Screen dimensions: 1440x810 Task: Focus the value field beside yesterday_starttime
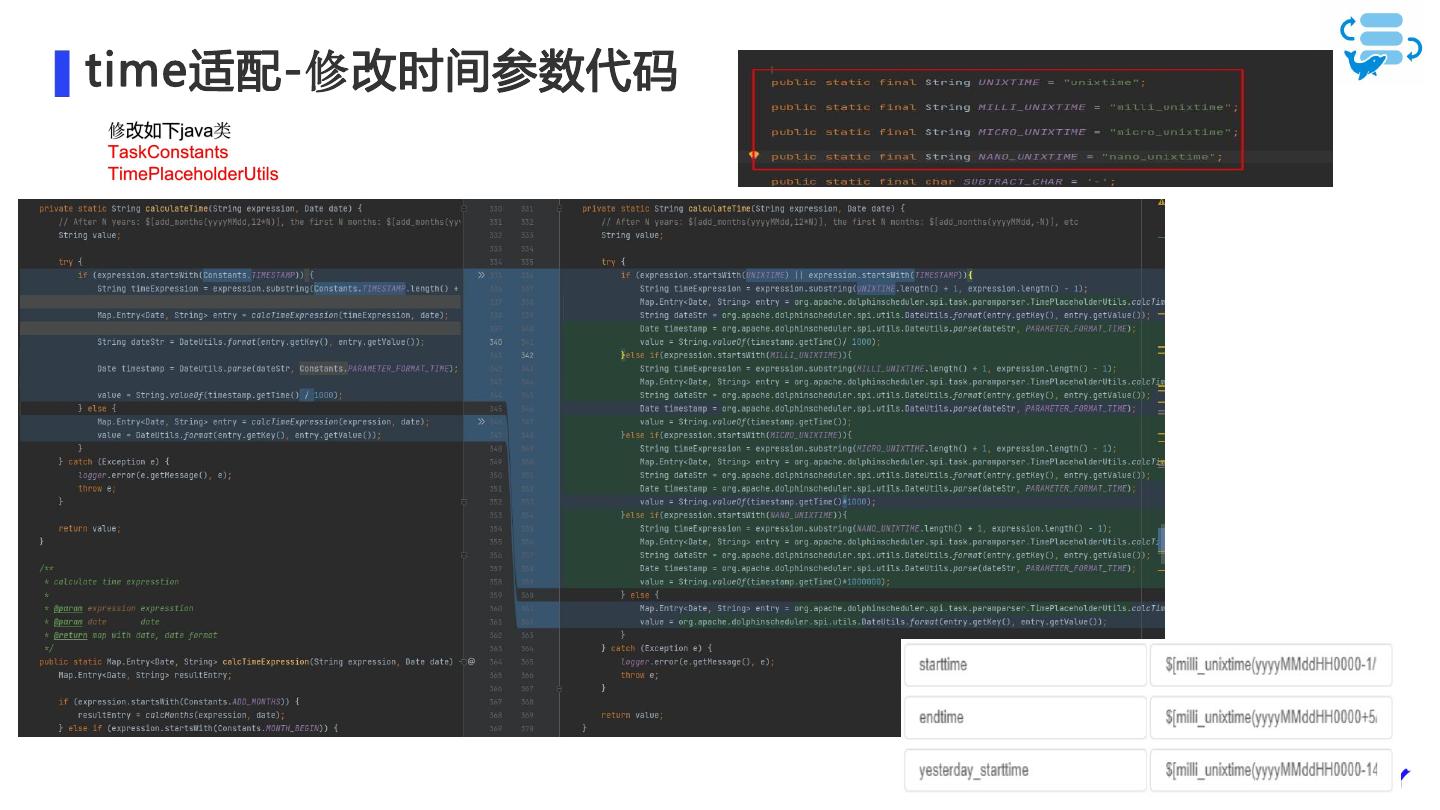click(1270, 770)
